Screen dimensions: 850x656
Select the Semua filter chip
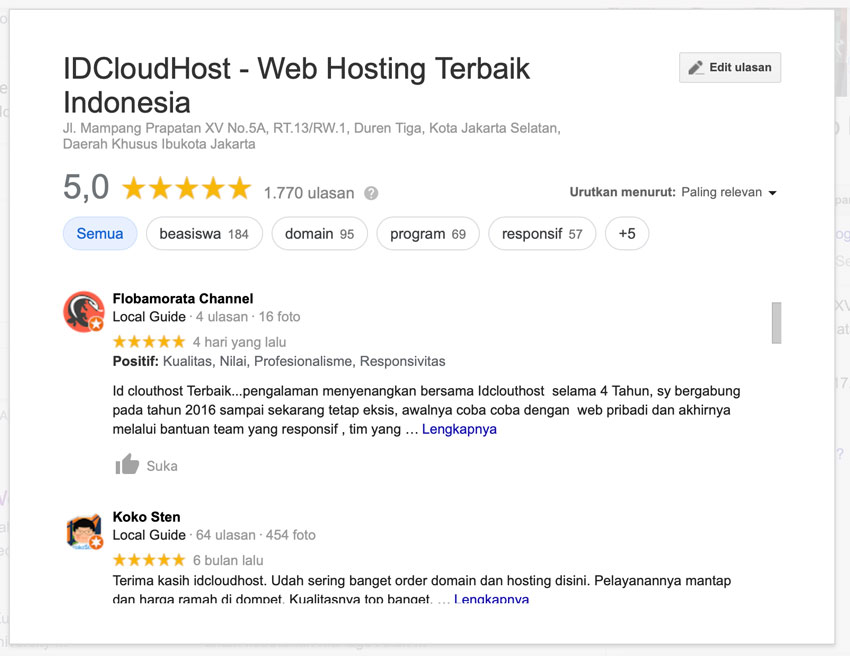[x=100, y=234]
